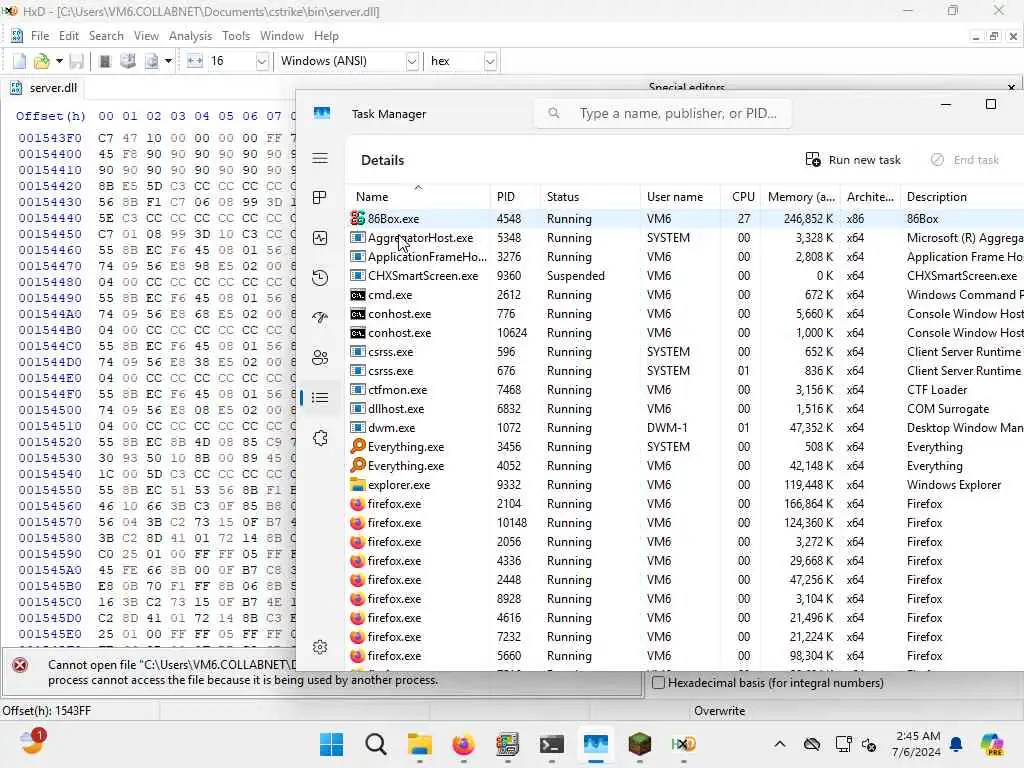
Task: Open the Analysis menu in HxD
Action: tap(190, 36)
